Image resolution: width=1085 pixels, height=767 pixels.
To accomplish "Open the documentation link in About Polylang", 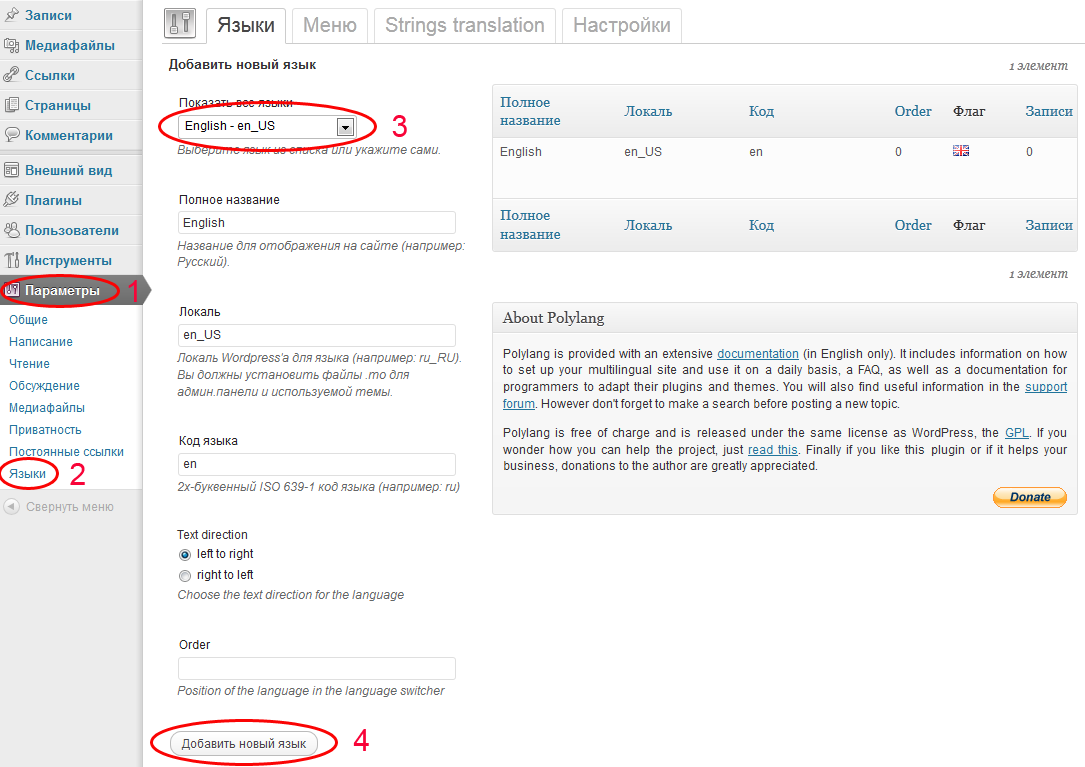I will tap(757, 354).
